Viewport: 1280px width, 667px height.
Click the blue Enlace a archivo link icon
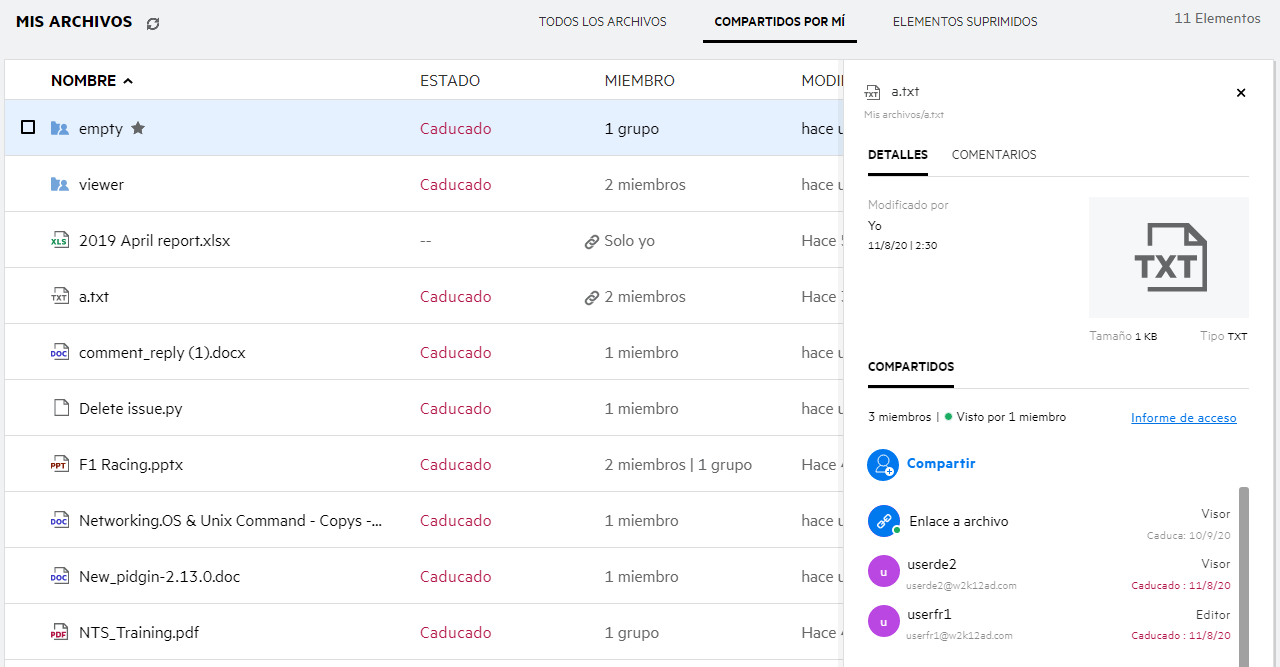click(883, 521)
